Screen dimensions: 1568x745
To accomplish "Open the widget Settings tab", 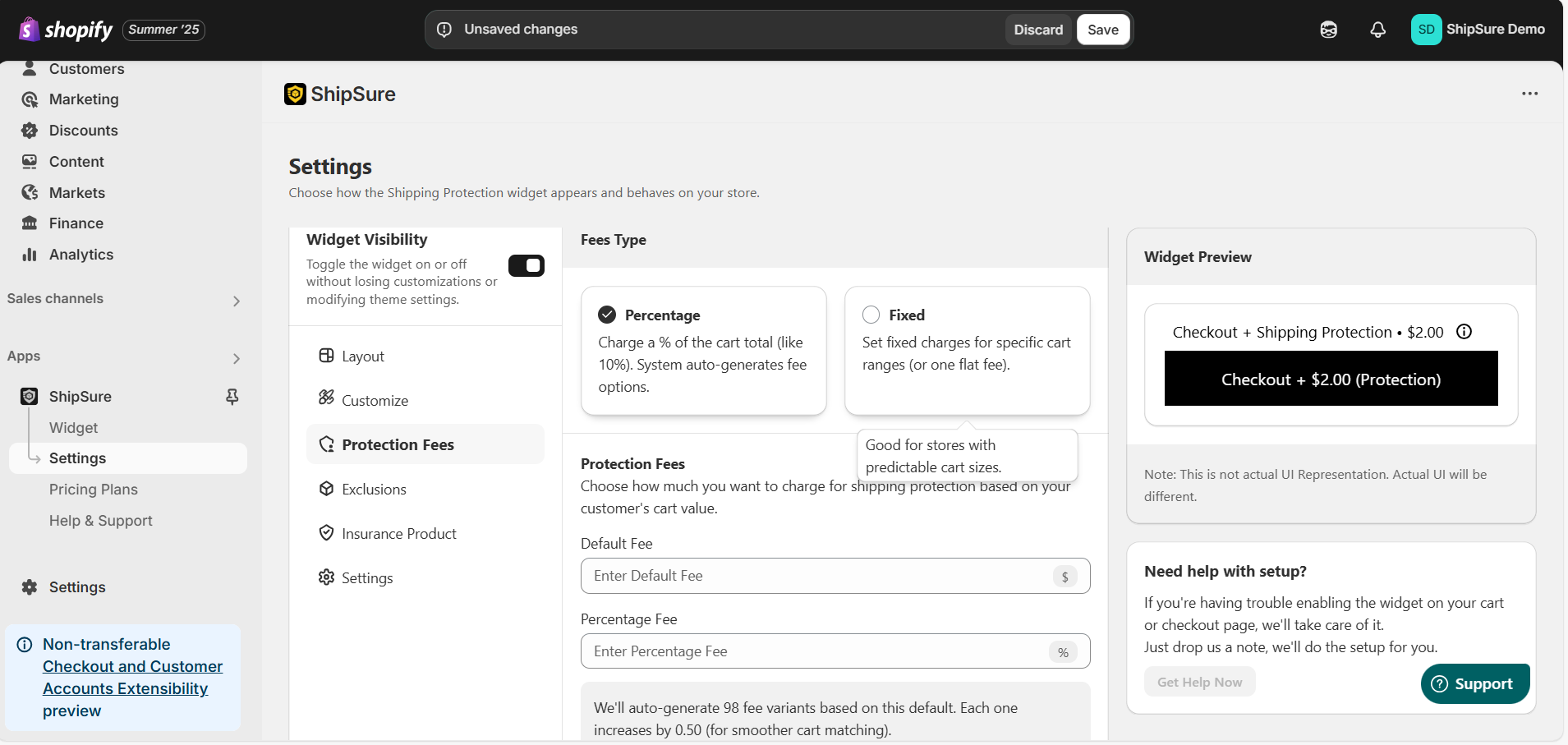I will click(425, 577).
